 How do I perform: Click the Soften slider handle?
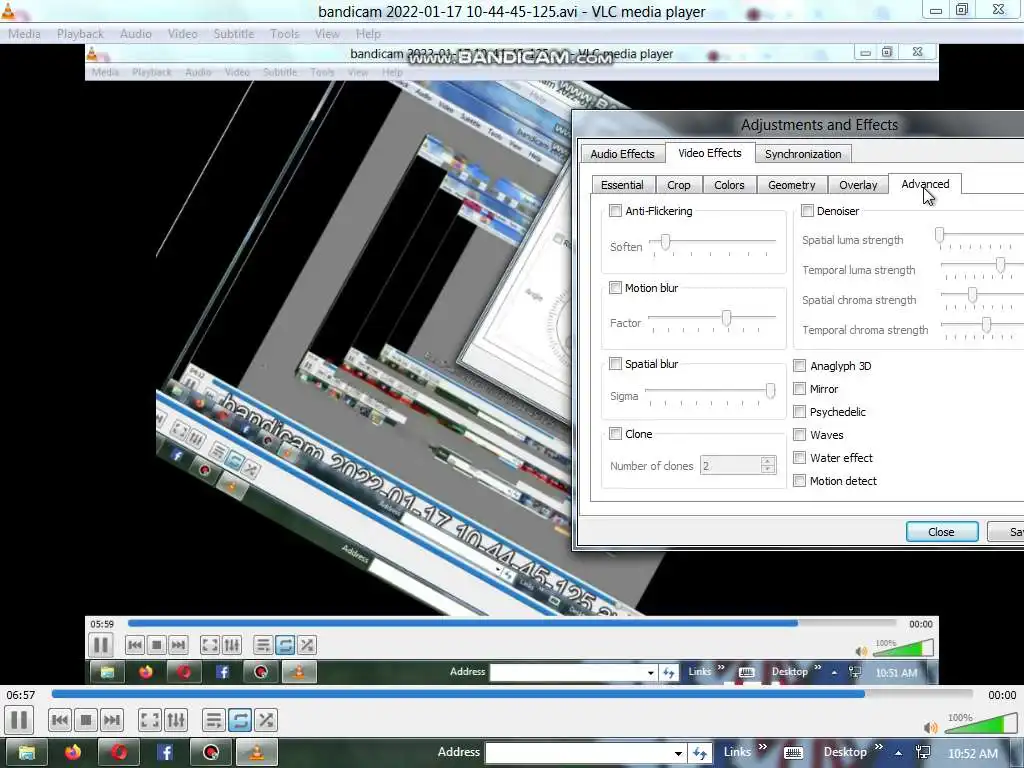[x=665, y=242]
